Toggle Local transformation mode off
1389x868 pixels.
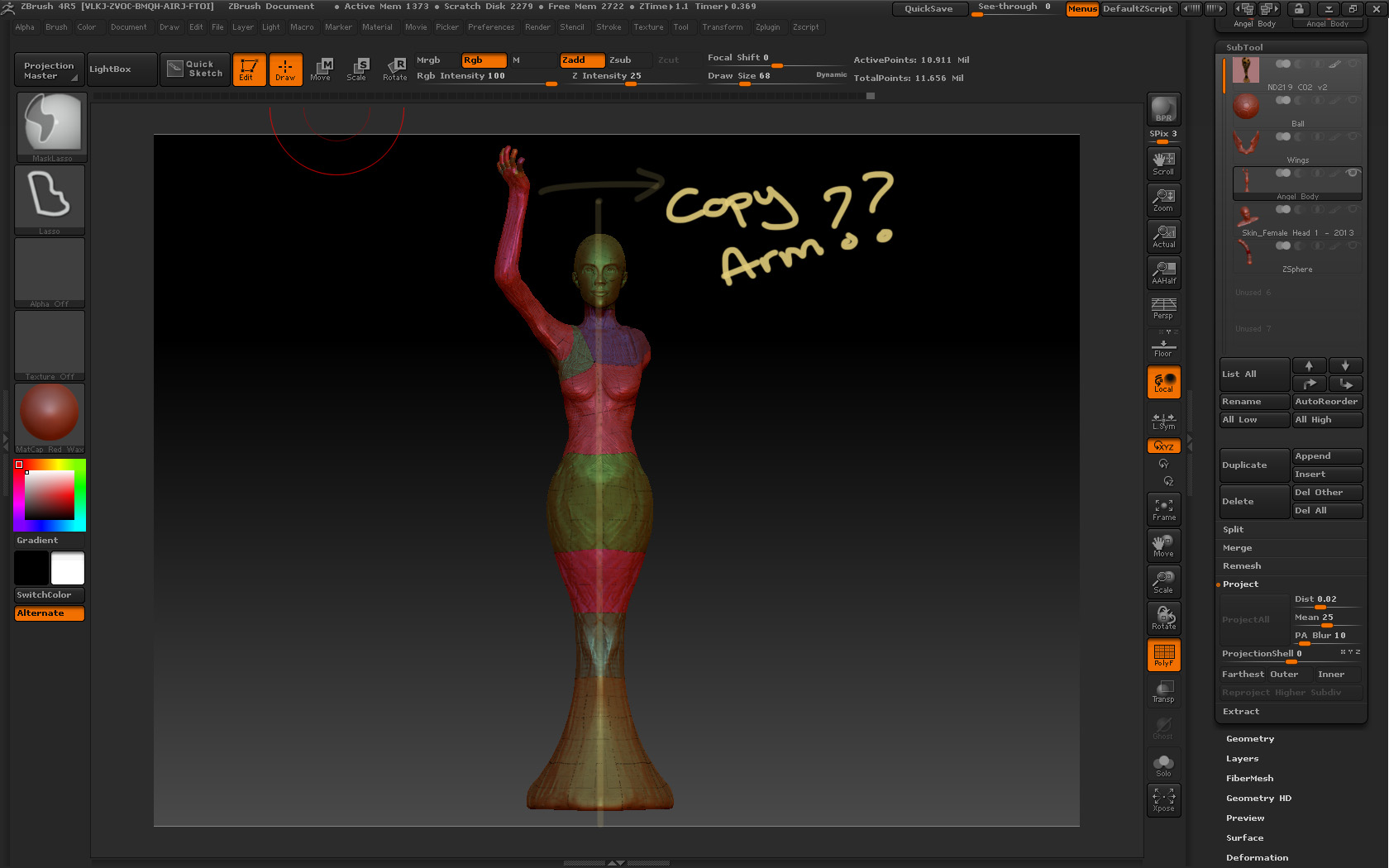click(x=1163, y=381)
